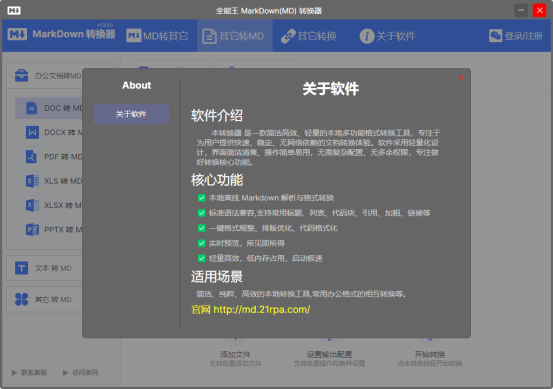Open the 其它转换 tab
The image size is (553, 389).
pos(309,36)
